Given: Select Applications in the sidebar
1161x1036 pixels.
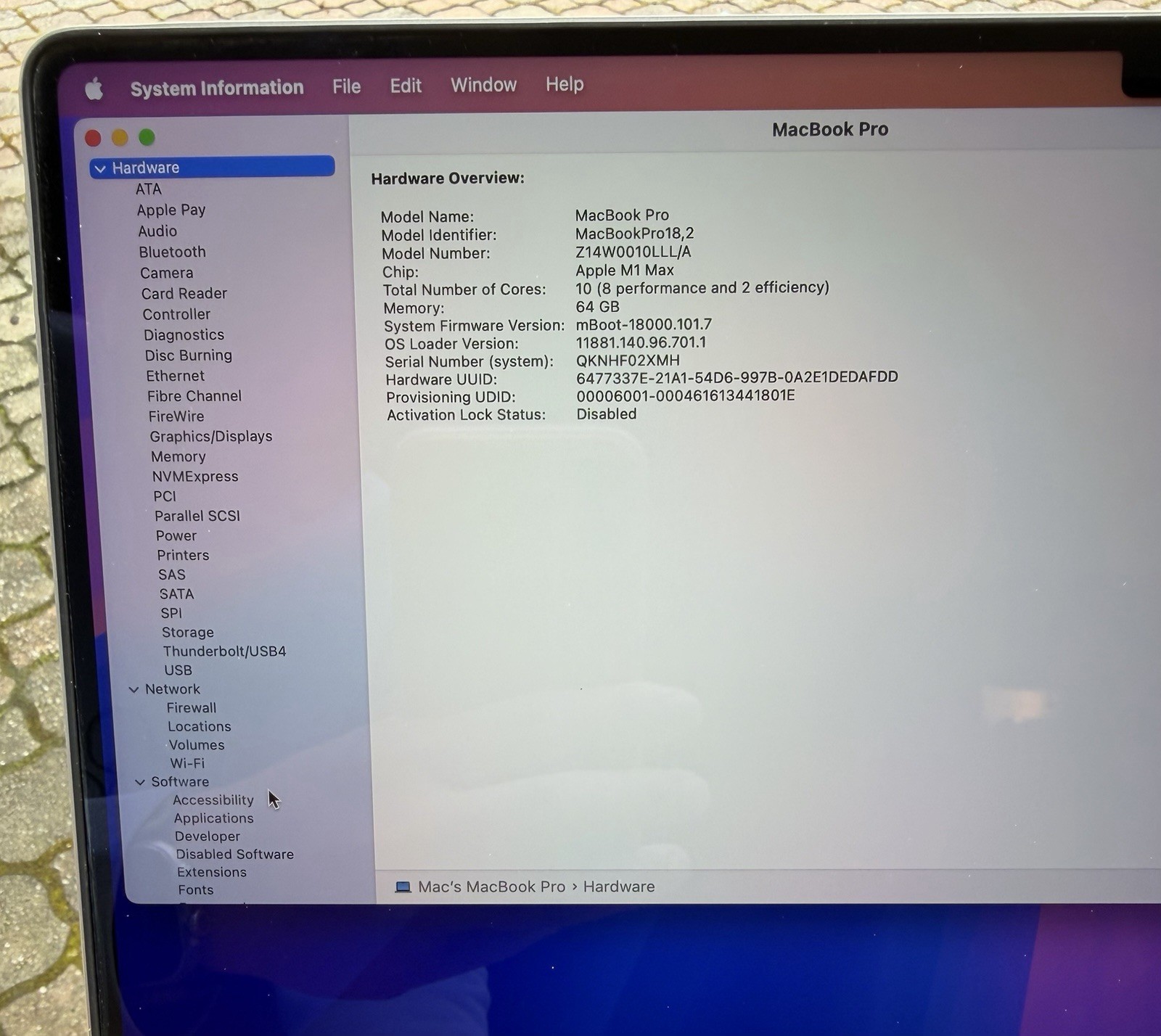Looking at the screenshot, I should pos(214,818).
